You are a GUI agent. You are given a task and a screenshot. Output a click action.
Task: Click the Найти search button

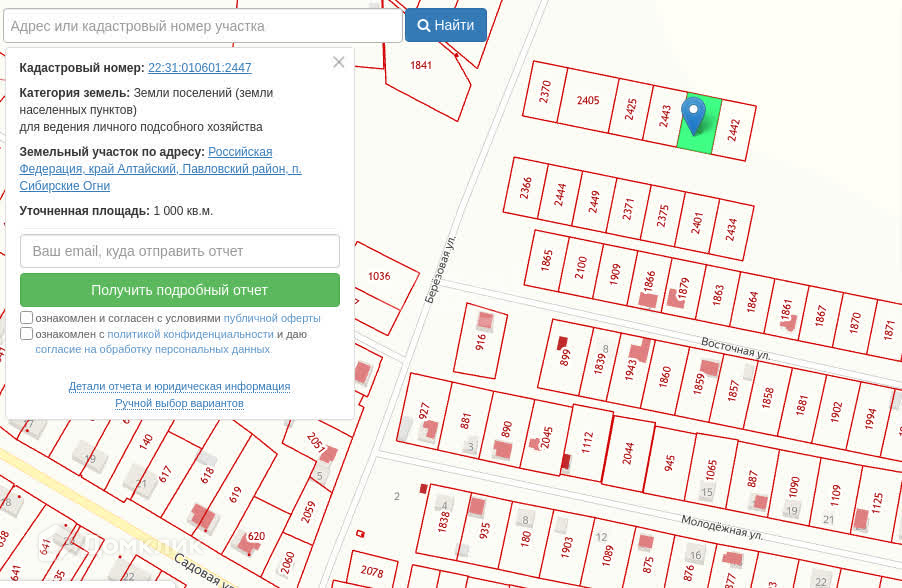[446, 25]
